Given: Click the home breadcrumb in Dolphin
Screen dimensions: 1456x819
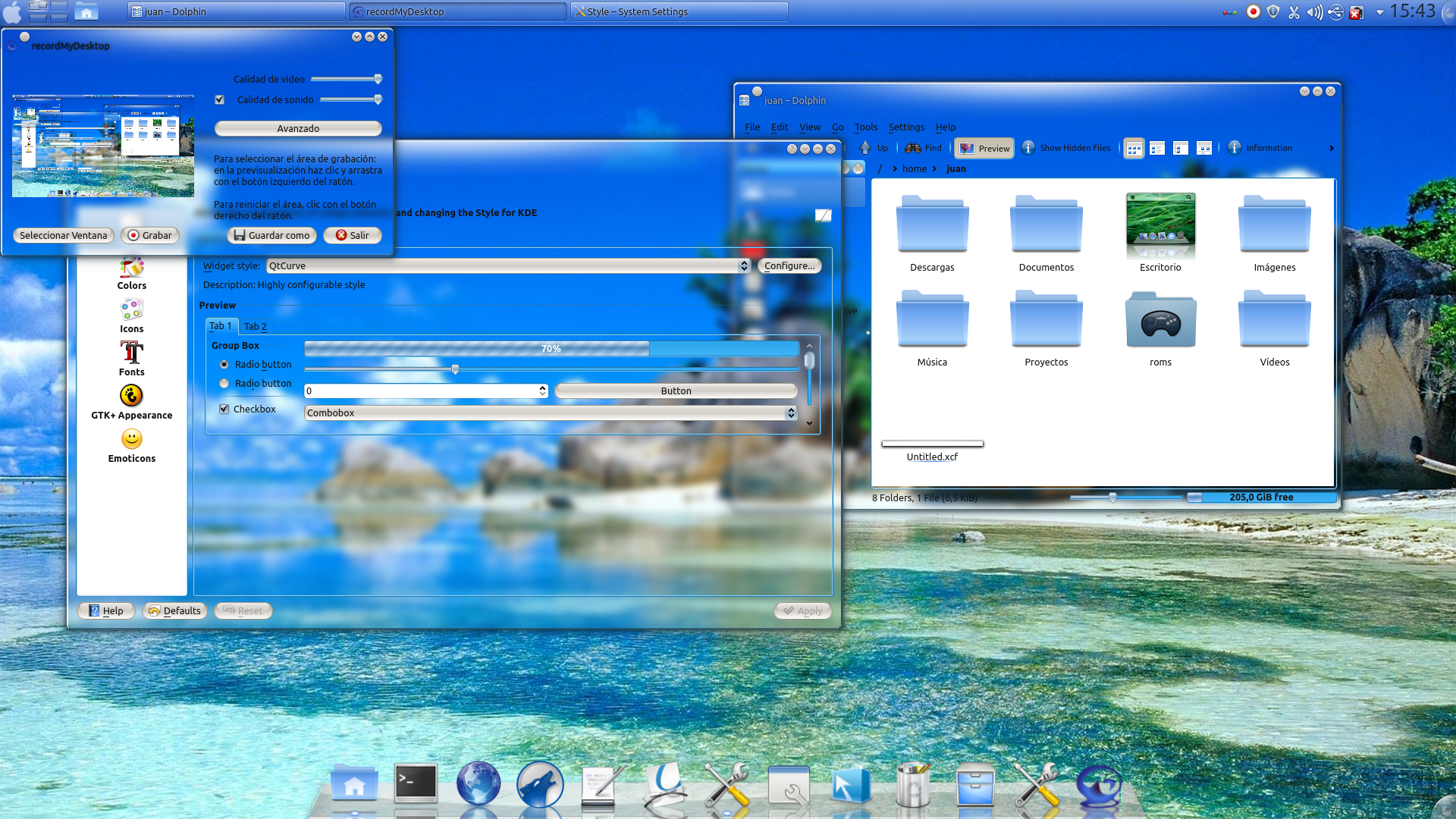Looking at the screenshot, I should (914, 168).
